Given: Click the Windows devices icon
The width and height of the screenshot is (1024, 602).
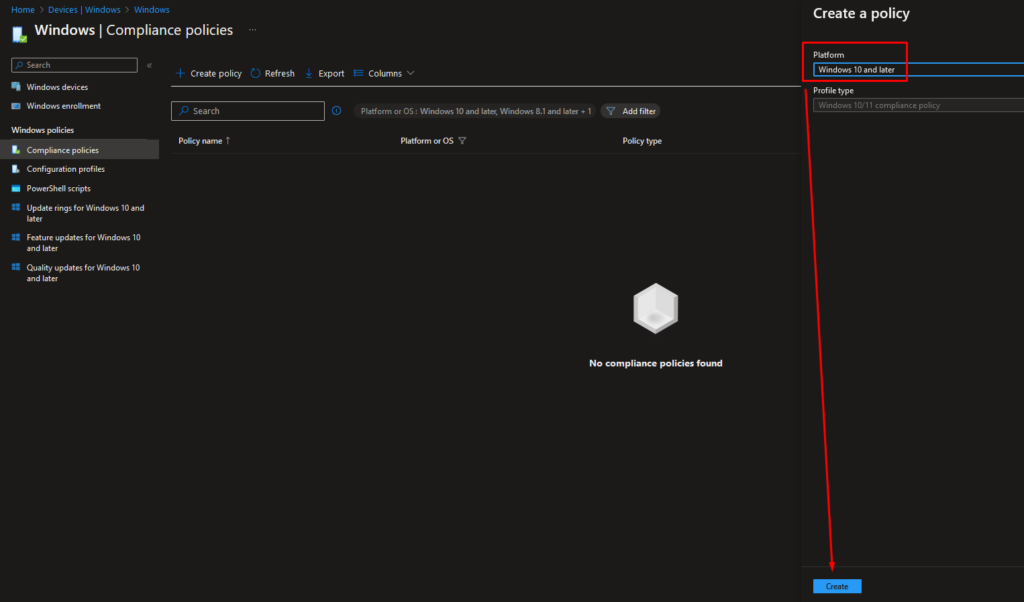Looking at the screenshot, I should [x=16, y=87].
